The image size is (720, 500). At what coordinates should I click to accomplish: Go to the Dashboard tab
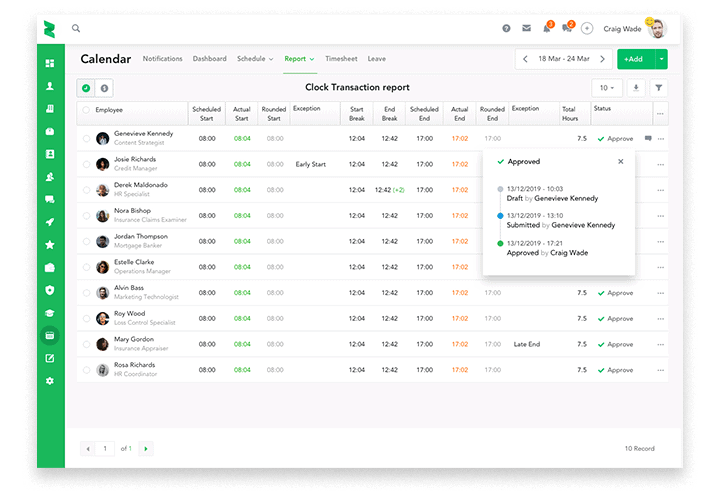point(209,59)
